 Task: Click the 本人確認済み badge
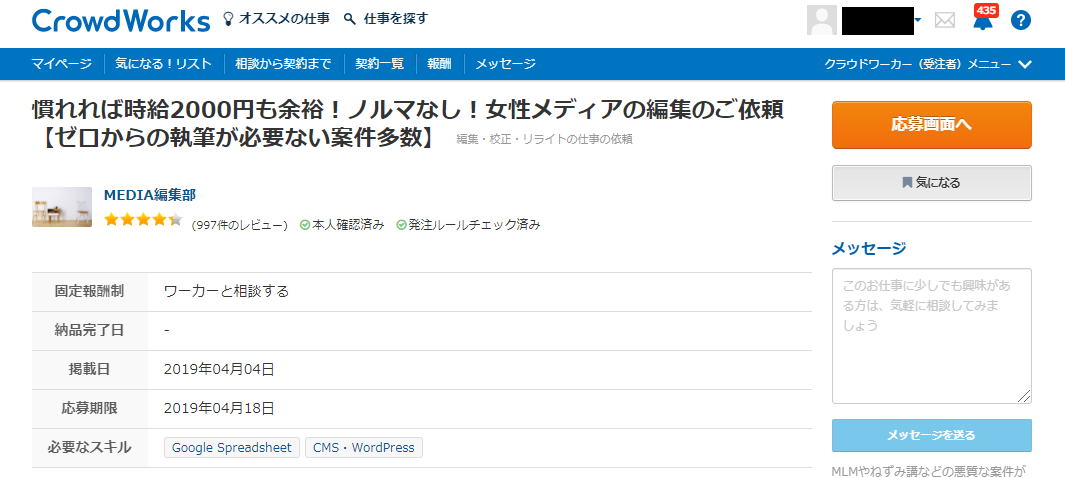pos(342,225)
